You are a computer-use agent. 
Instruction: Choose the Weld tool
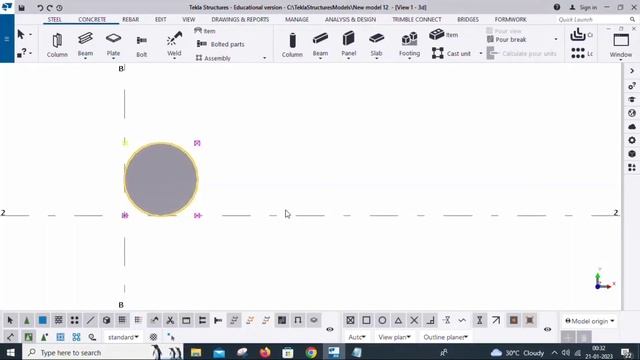pos(174,43)
